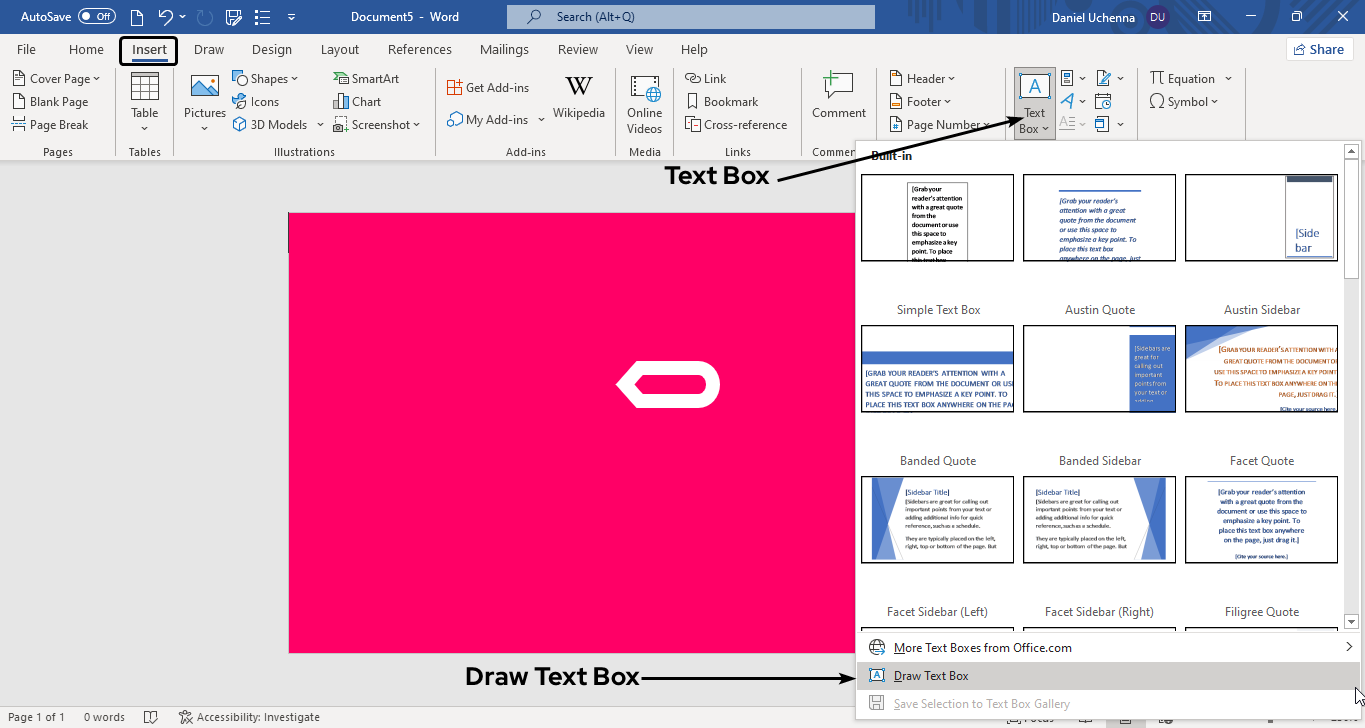
Task: Open the Table dropdown
Action: (145, 102)
